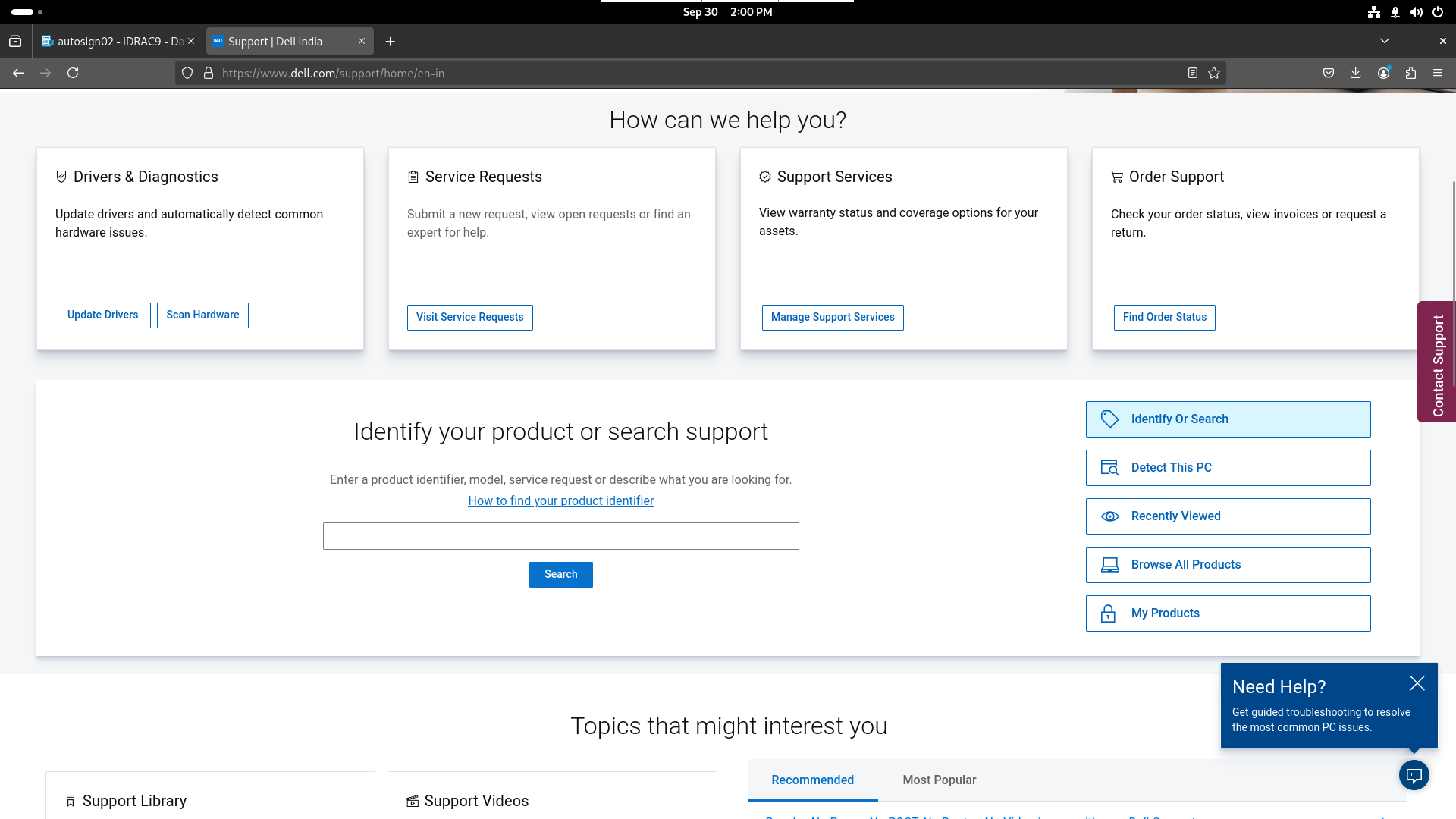Bookmark this page with star icon

[1214, 73]
